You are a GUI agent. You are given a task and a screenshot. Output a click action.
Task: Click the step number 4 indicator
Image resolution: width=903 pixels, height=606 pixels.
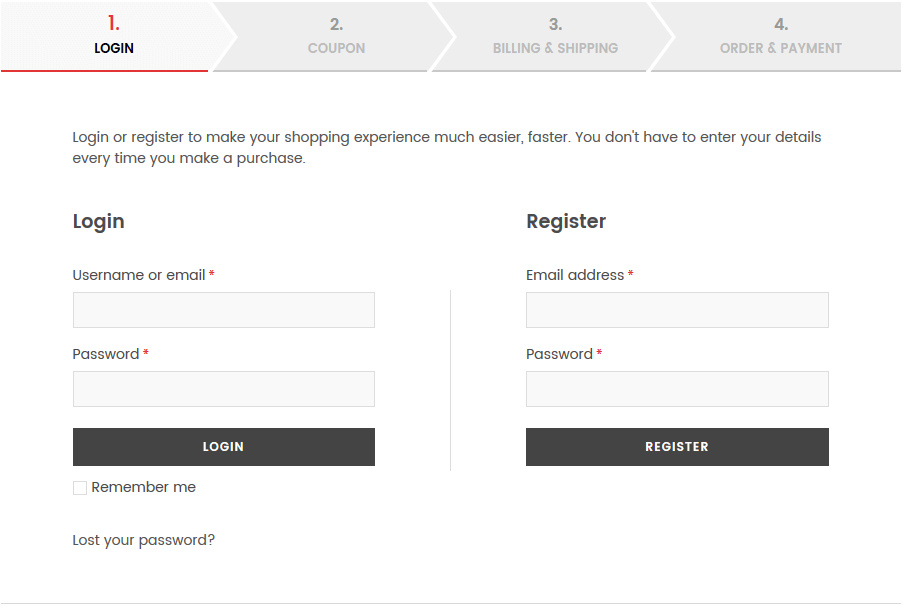(781, 24)
